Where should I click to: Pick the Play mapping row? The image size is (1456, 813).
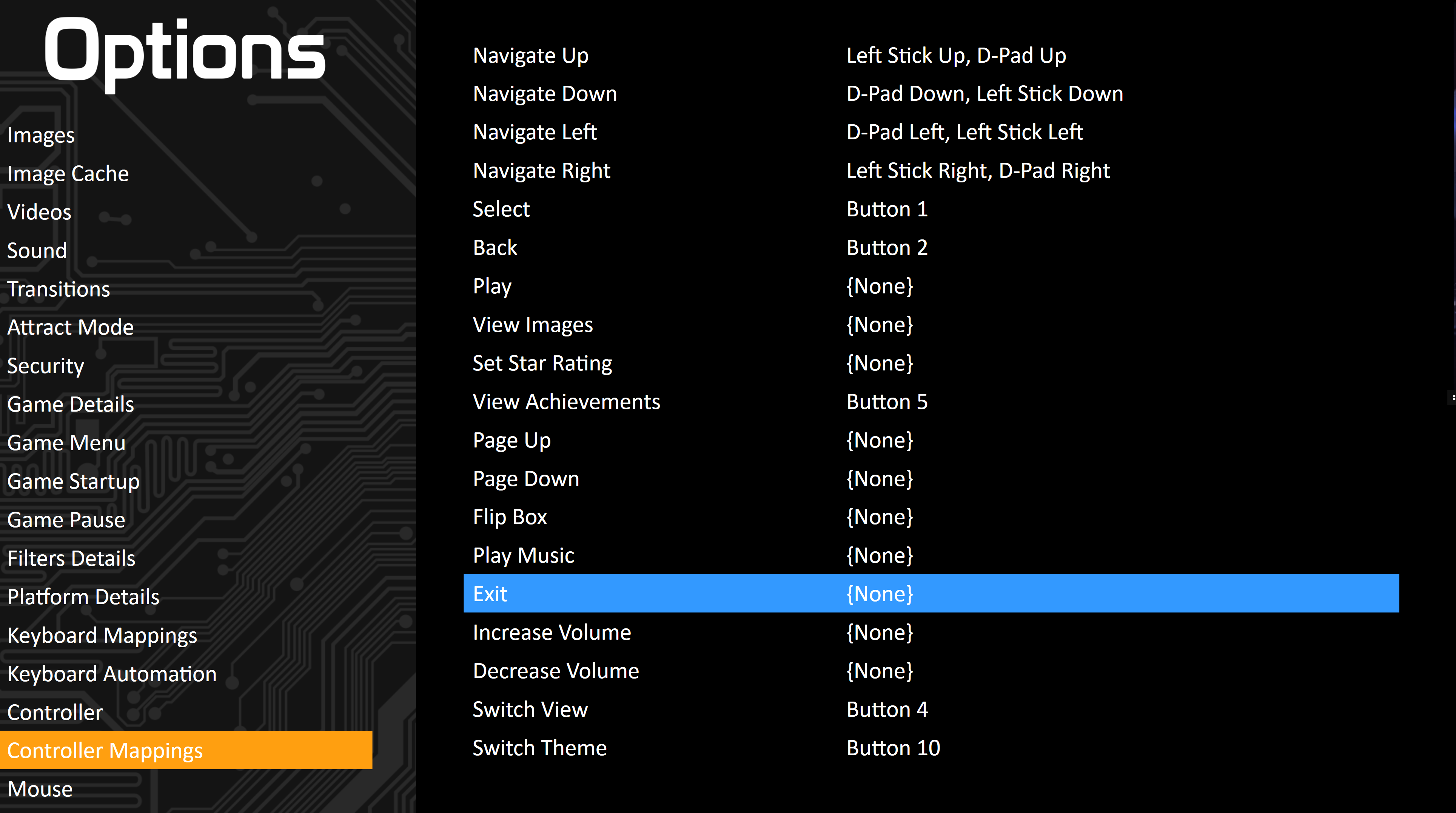click(x=932, y=286)
